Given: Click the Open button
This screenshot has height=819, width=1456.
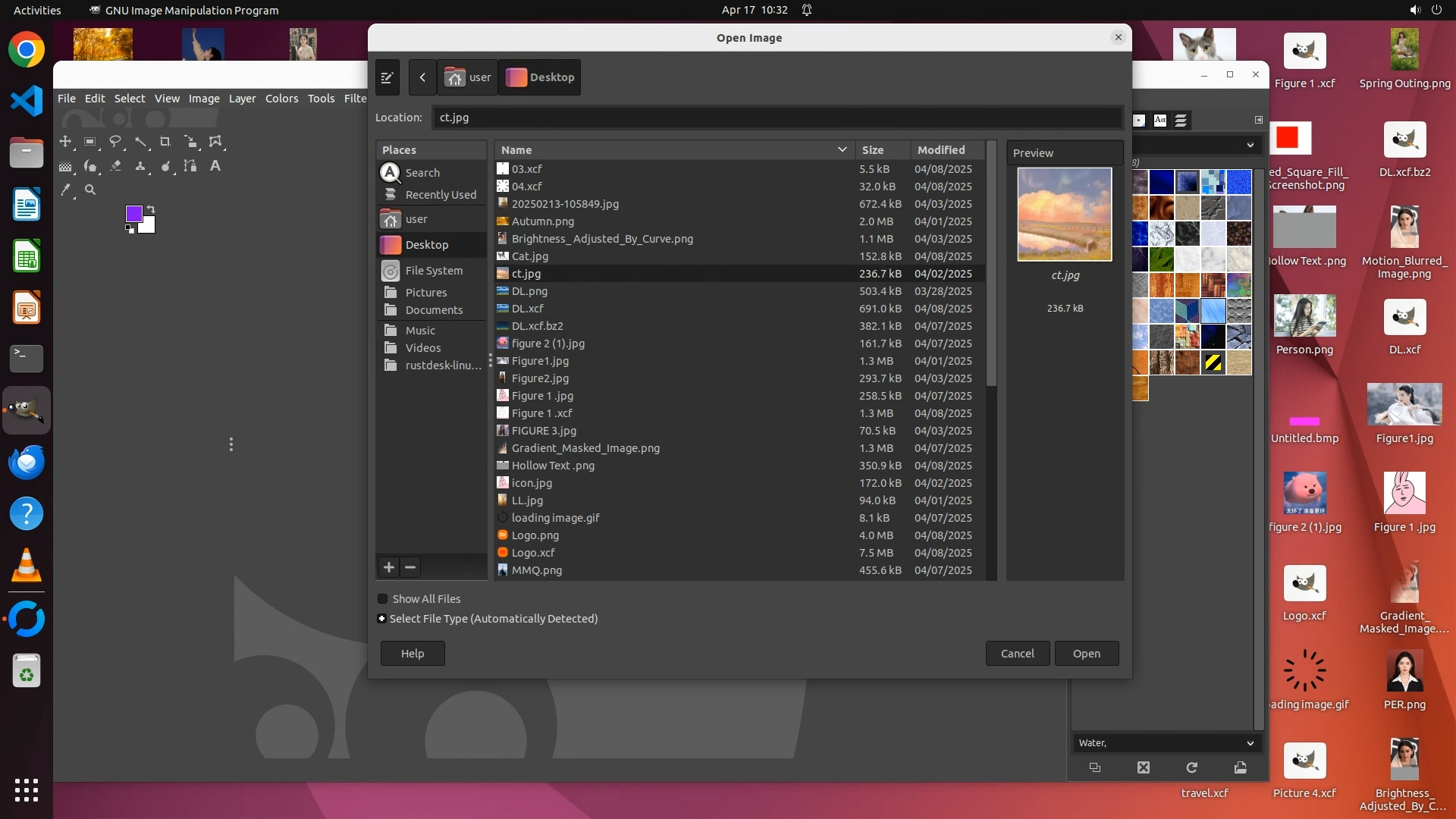Looking at the screenshot, I should (1086, 654).
